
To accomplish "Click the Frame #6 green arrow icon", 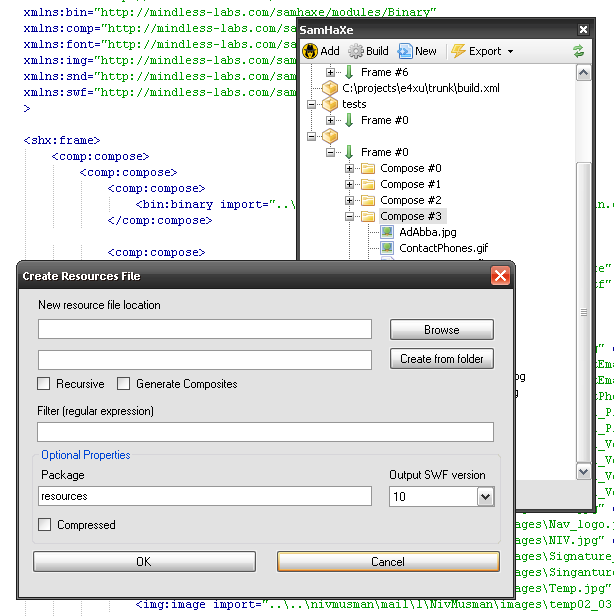I will tap(349, 72).
